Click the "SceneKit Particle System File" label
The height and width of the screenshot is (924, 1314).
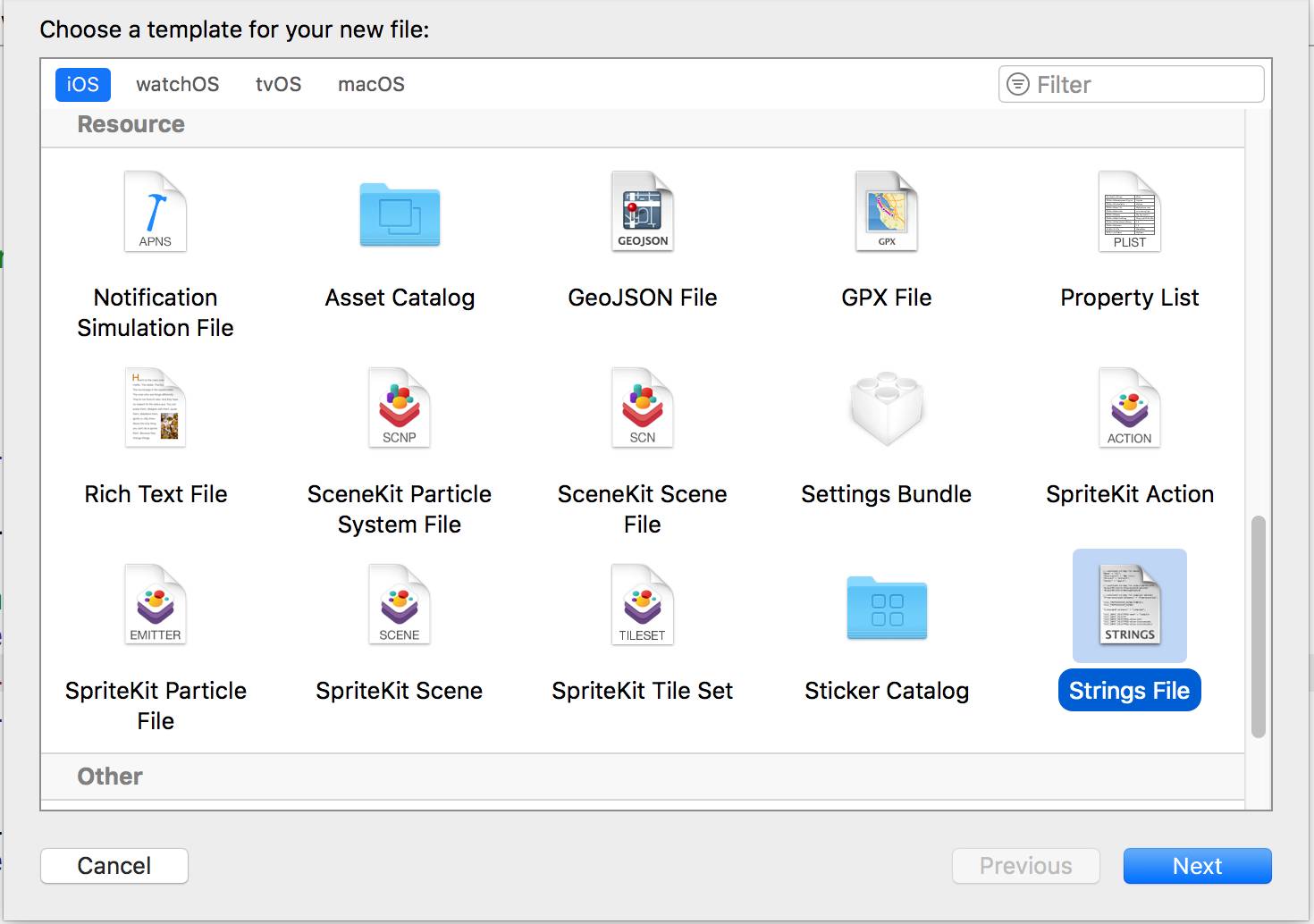pyautogui.click(x=400, y=509)
